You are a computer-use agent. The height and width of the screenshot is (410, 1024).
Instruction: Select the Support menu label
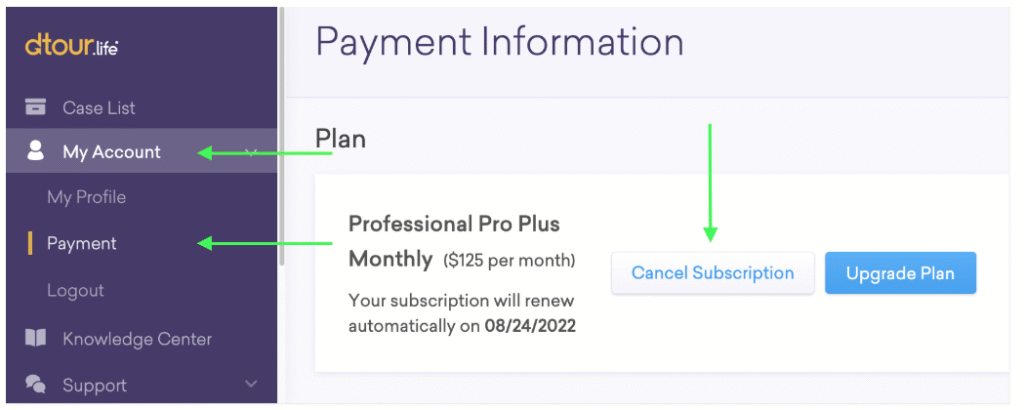click(94, 385)
